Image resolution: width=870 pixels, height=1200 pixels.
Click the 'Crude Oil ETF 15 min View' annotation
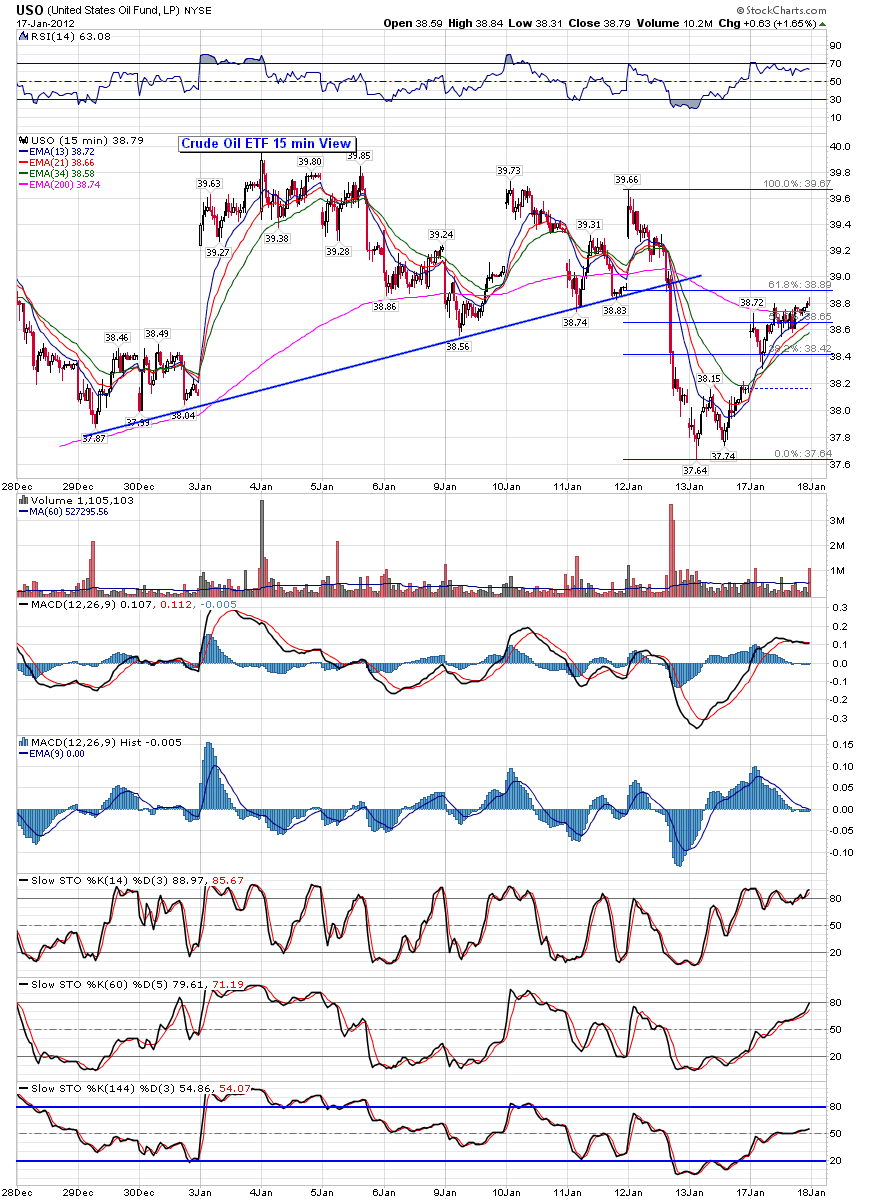click(266, 143)
